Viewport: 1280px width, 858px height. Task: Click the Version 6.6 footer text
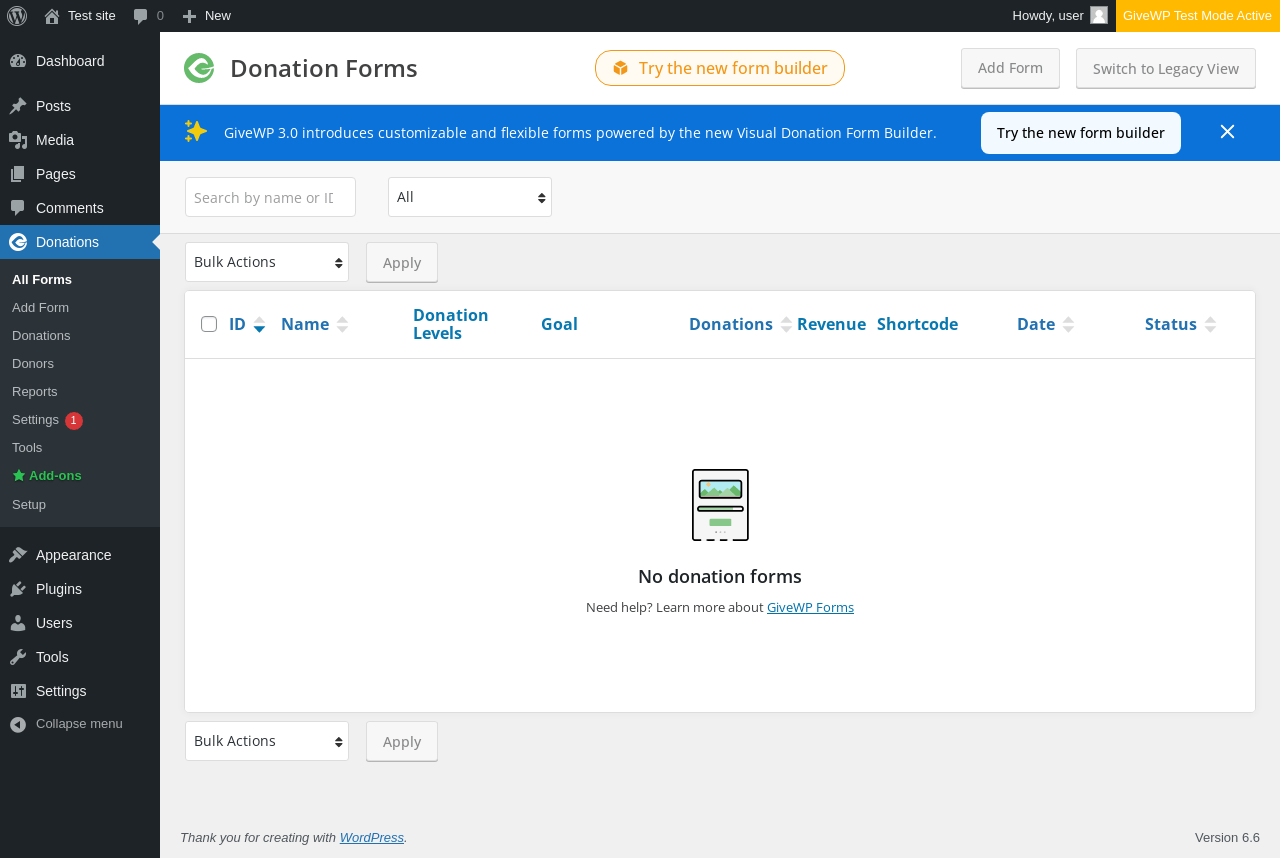[1227, 838]
